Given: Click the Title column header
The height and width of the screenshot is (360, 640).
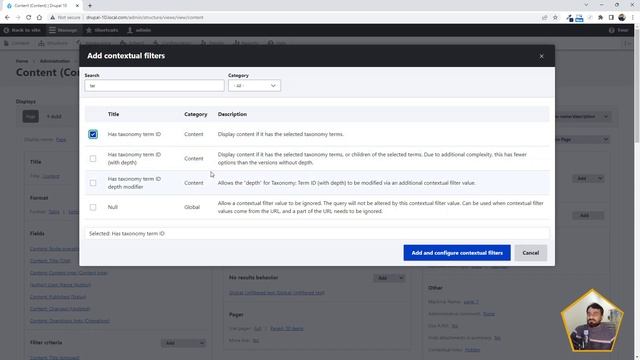Looking at the screenshot, I should pos(113,114).
